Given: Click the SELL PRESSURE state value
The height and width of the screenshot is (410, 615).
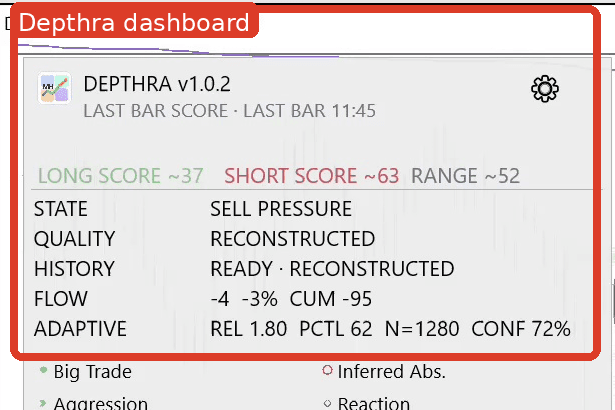Looking at the screenshot, I should pos(281,209).
